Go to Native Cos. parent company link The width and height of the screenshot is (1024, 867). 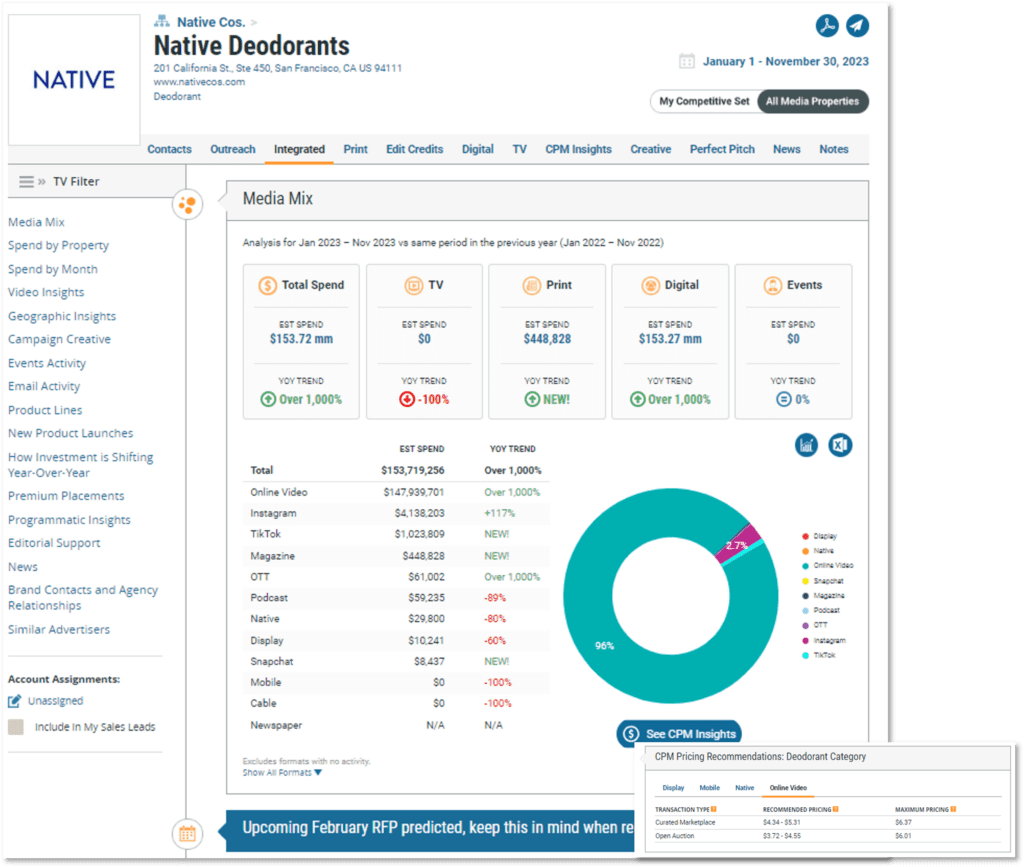point(211,22)
